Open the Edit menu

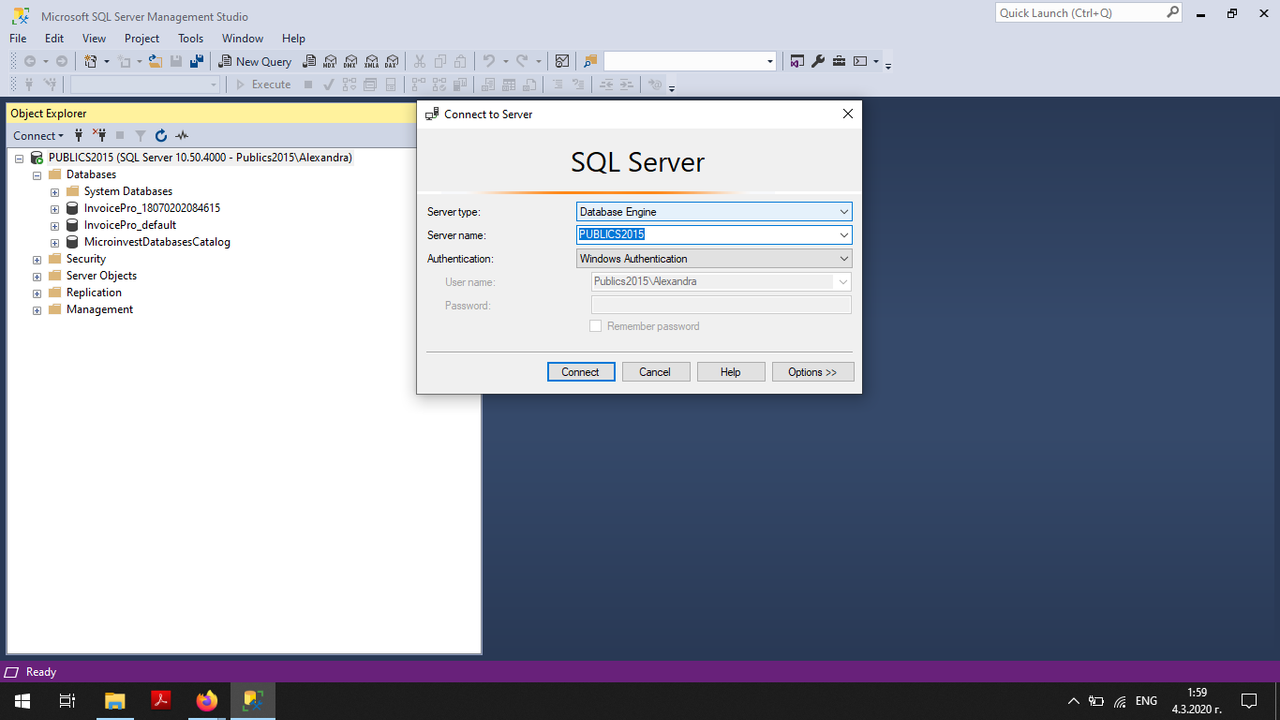click(x=54, y=38)
